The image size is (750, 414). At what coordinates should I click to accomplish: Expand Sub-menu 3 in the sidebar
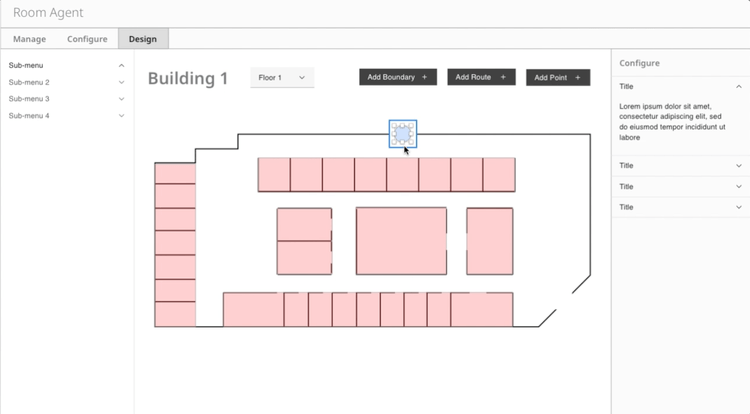click(x=122, y=100)
